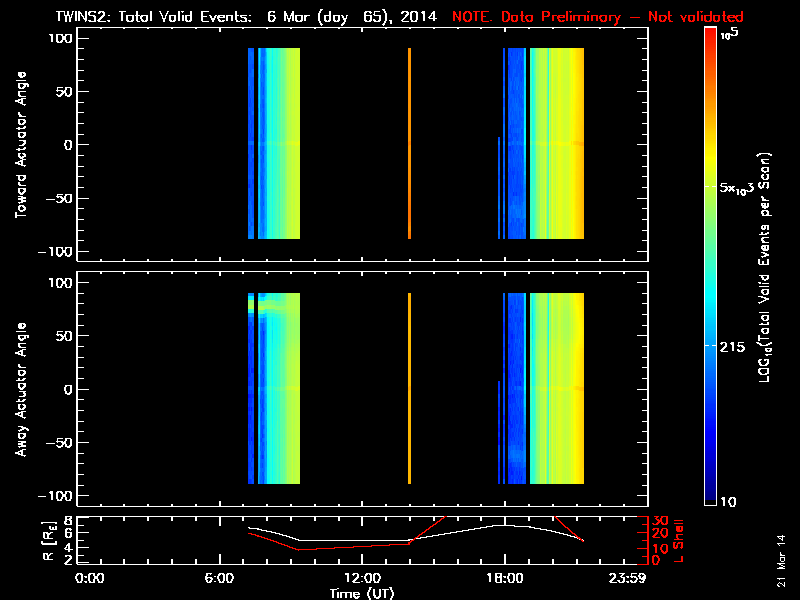
Task: Click the 5x10^3 label on the color bar
Action: (738, 188)
